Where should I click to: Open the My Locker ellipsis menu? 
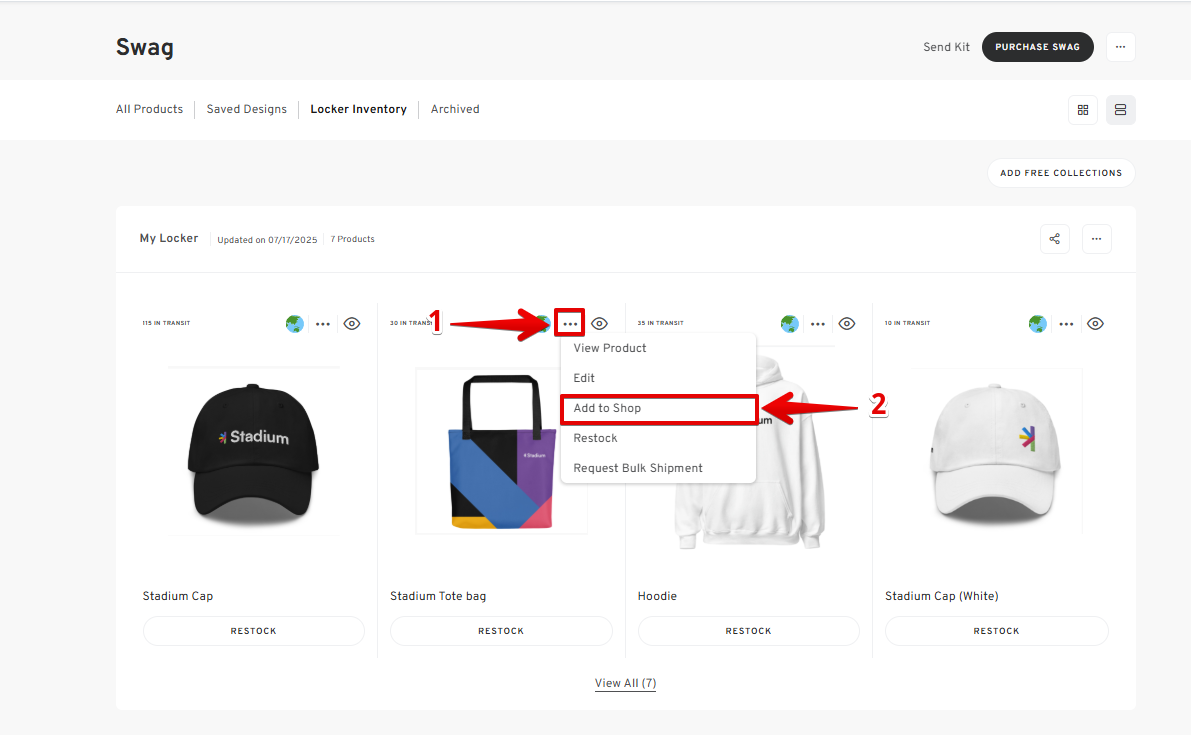(1096, 238)
